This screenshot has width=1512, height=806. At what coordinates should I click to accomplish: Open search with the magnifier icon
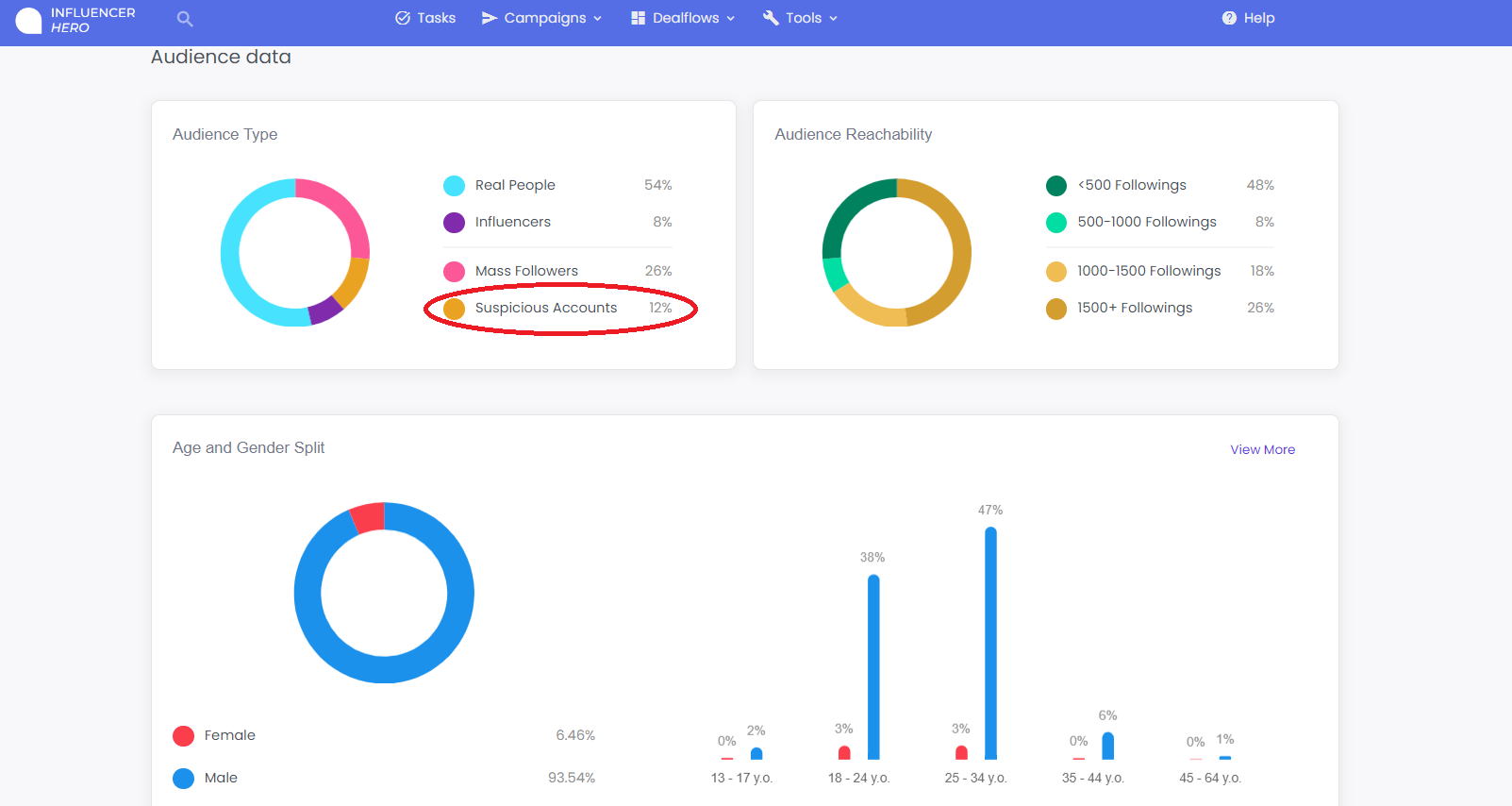pos(185,19)
